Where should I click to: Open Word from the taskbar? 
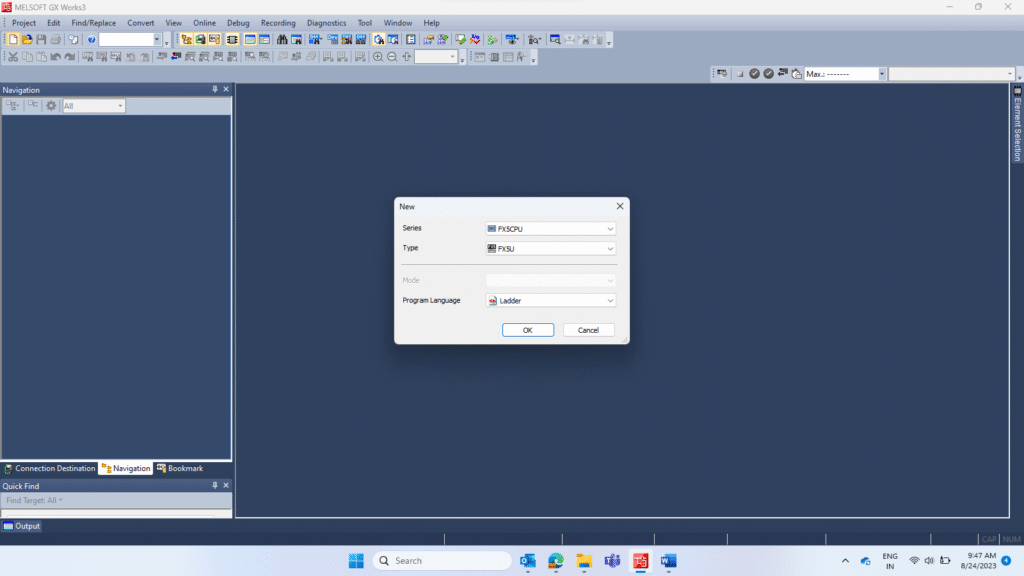668,560
